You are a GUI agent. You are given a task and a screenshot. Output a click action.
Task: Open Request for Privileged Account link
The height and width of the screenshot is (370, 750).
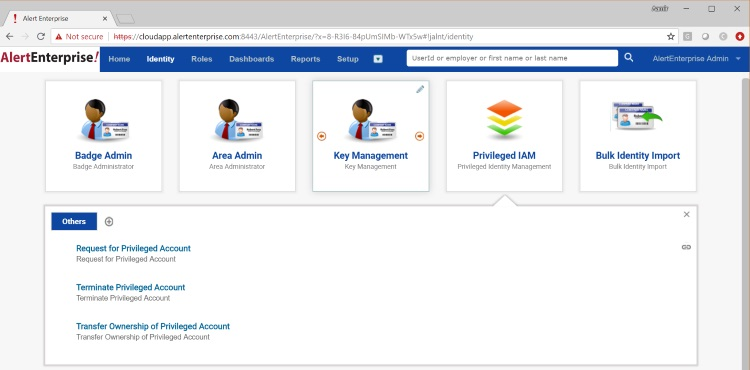[x=133, y=248]
